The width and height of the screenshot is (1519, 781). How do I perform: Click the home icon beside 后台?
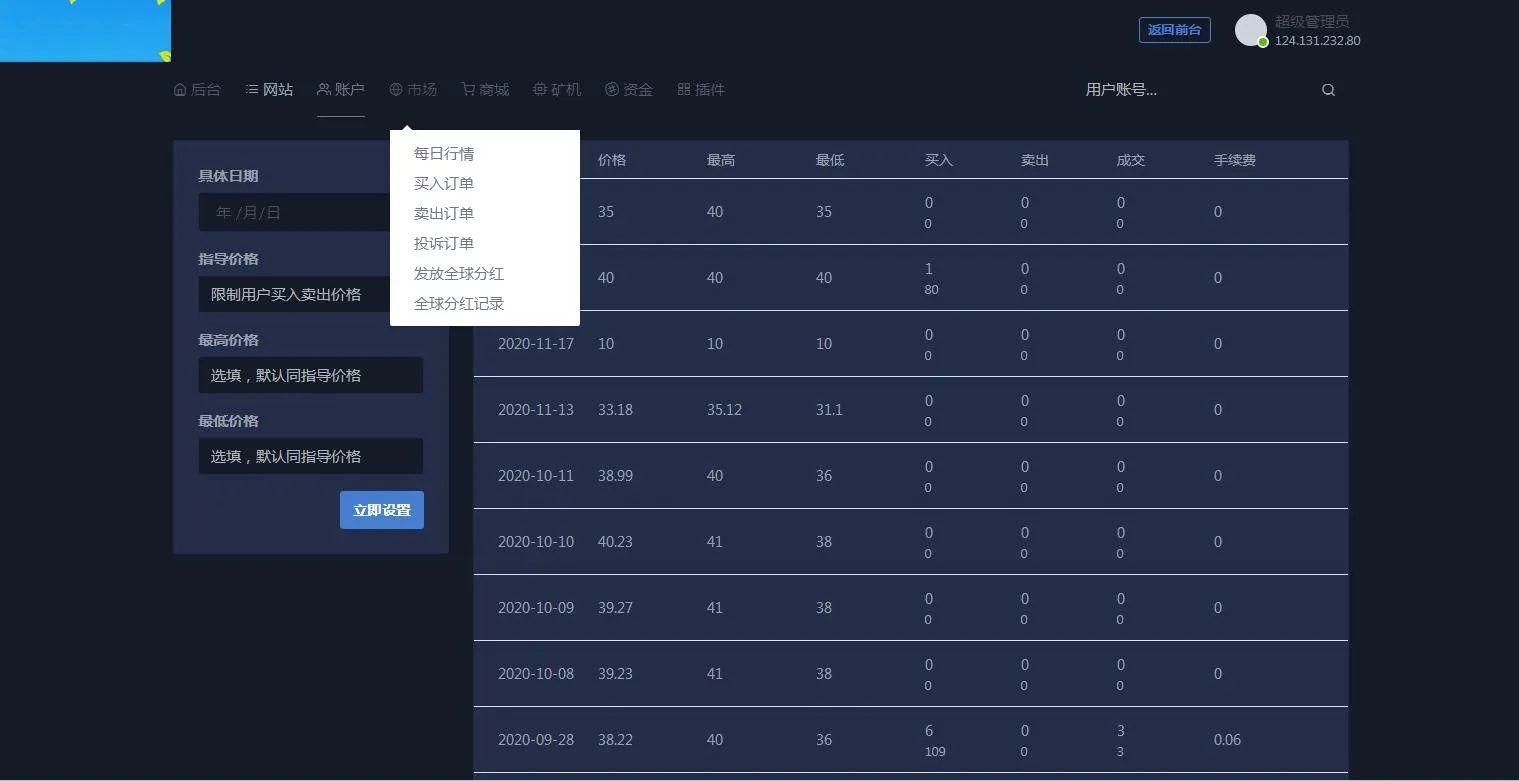(180, 90)
